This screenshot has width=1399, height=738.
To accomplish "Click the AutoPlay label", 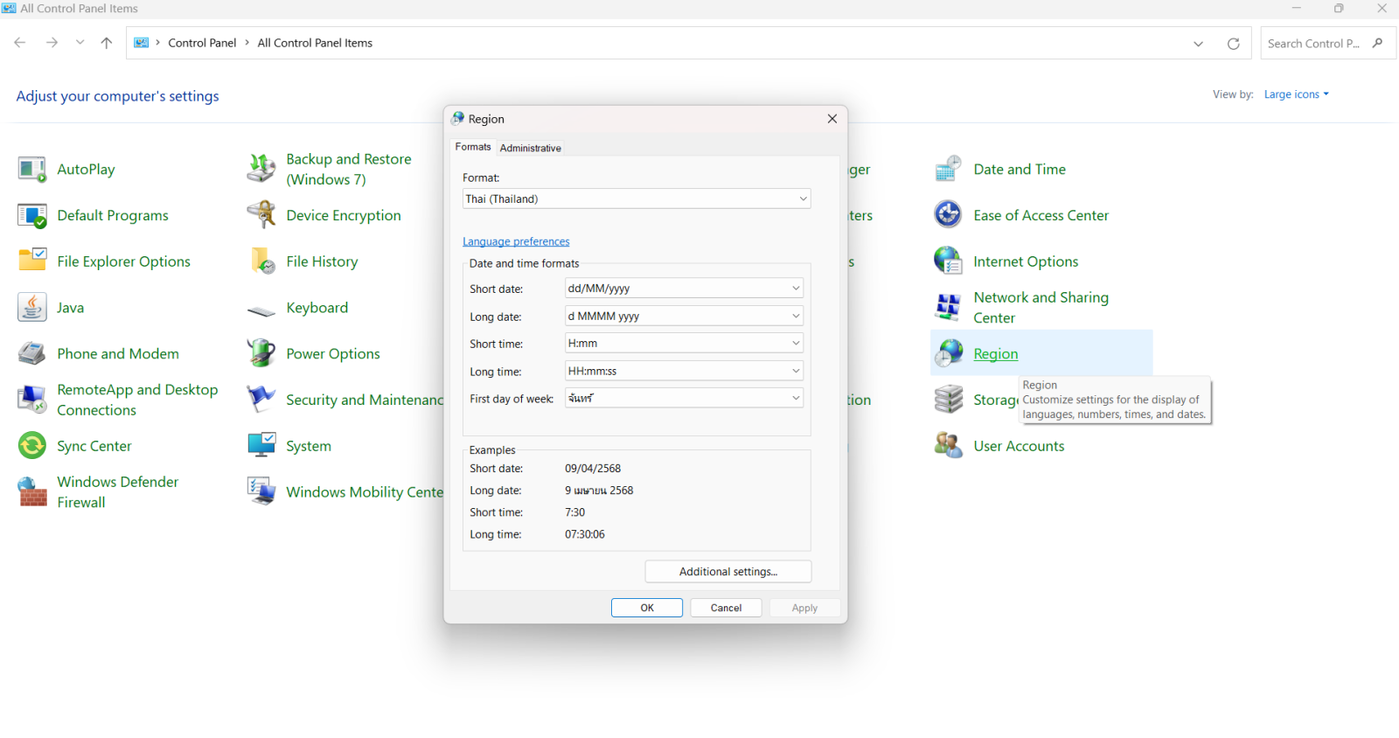I will coord(86,170).
